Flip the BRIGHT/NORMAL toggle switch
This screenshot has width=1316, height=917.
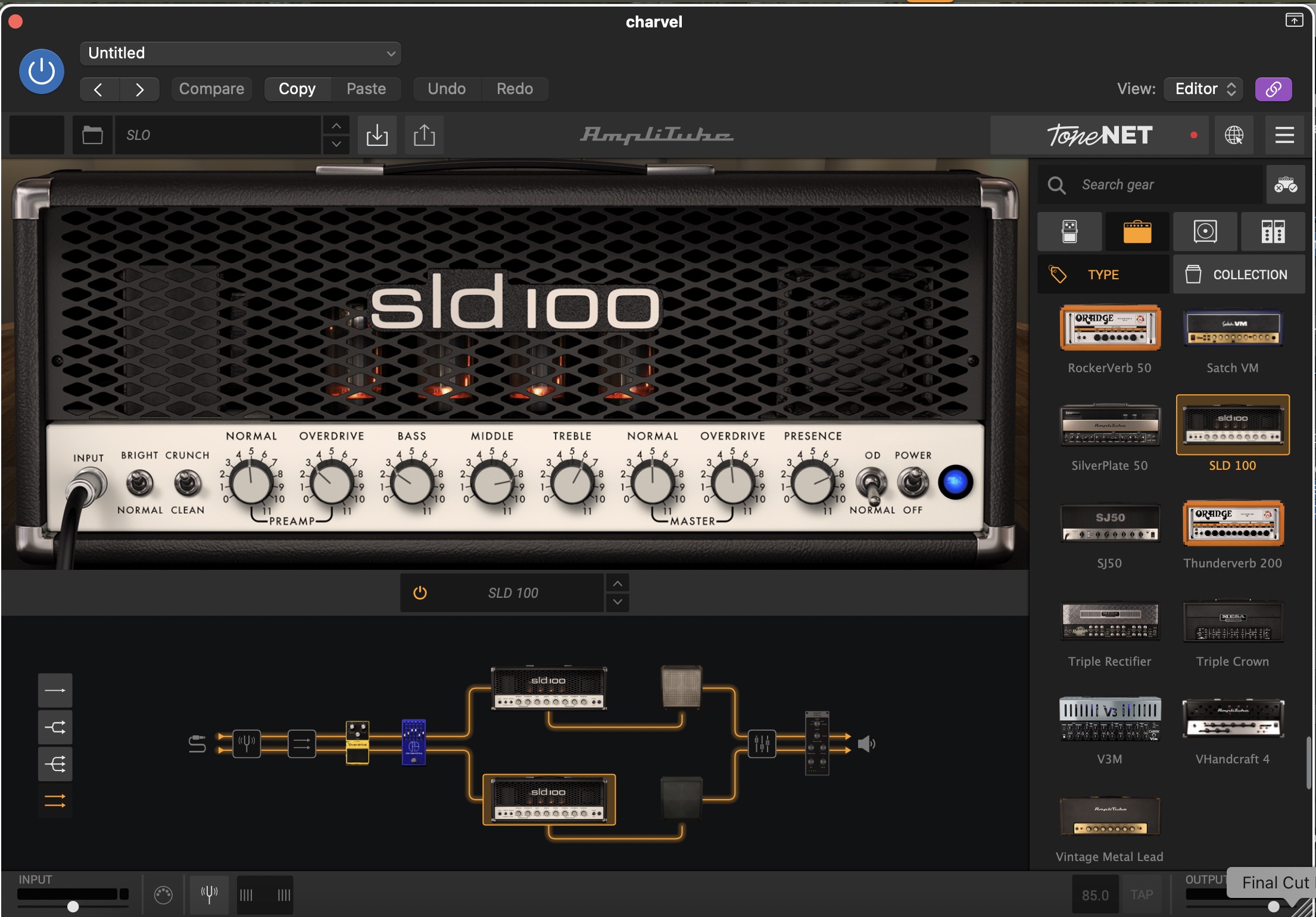coord(139,483)
